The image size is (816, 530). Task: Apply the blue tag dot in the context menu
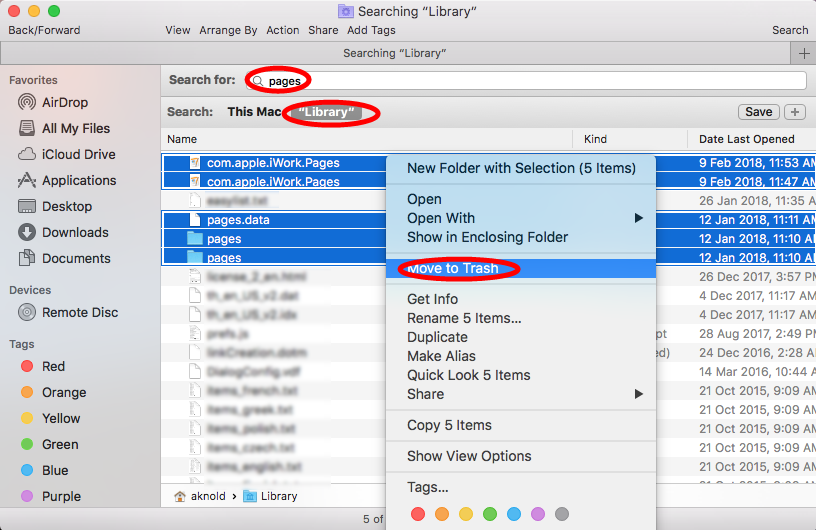514,514
